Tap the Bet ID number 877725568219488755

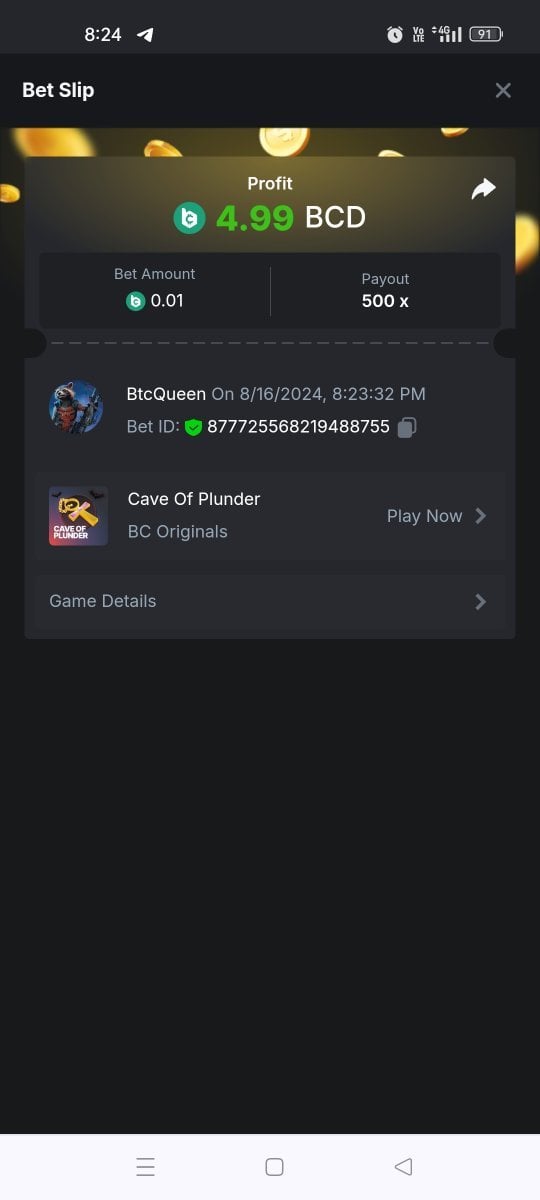pyautogui.click(x=298, y=427)
